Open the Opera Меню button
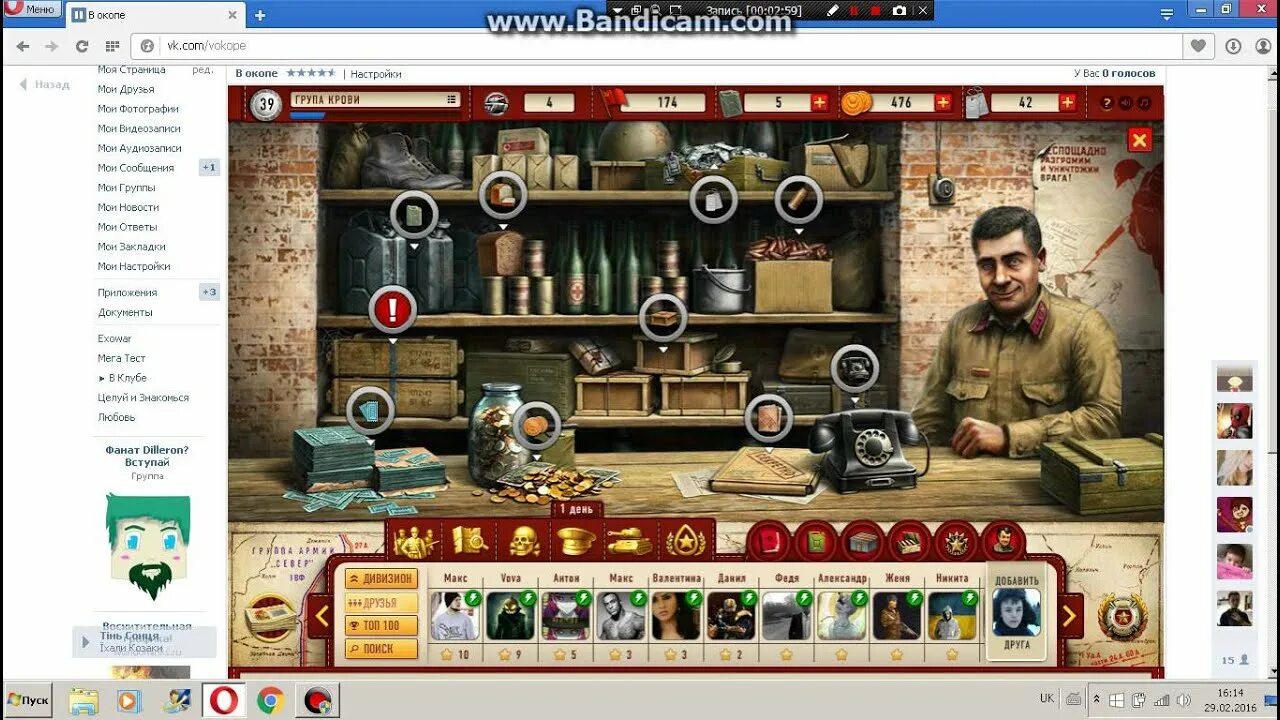This screenshot has height=720, width=1280. tap(31, 9)
